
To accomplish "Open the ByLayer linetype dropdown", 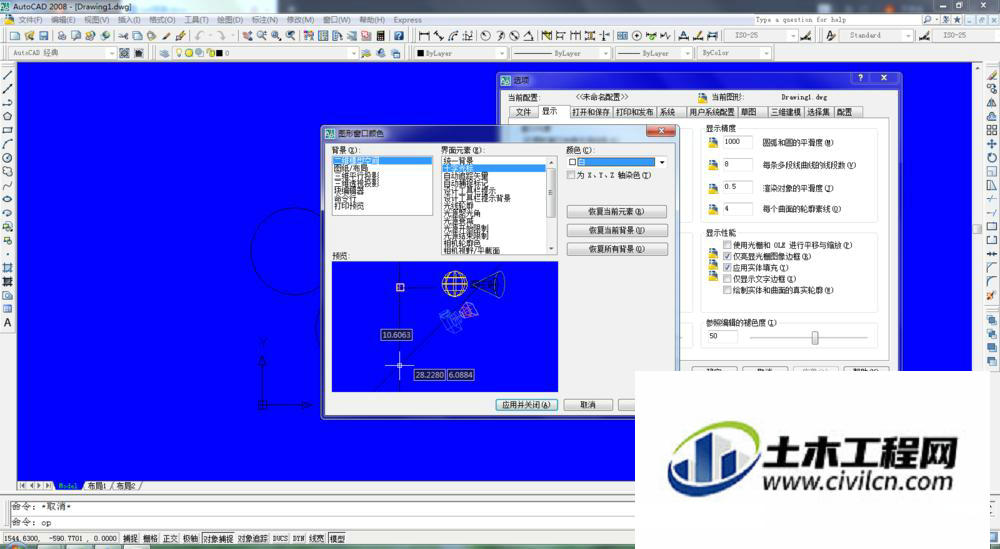I will 606,53.
